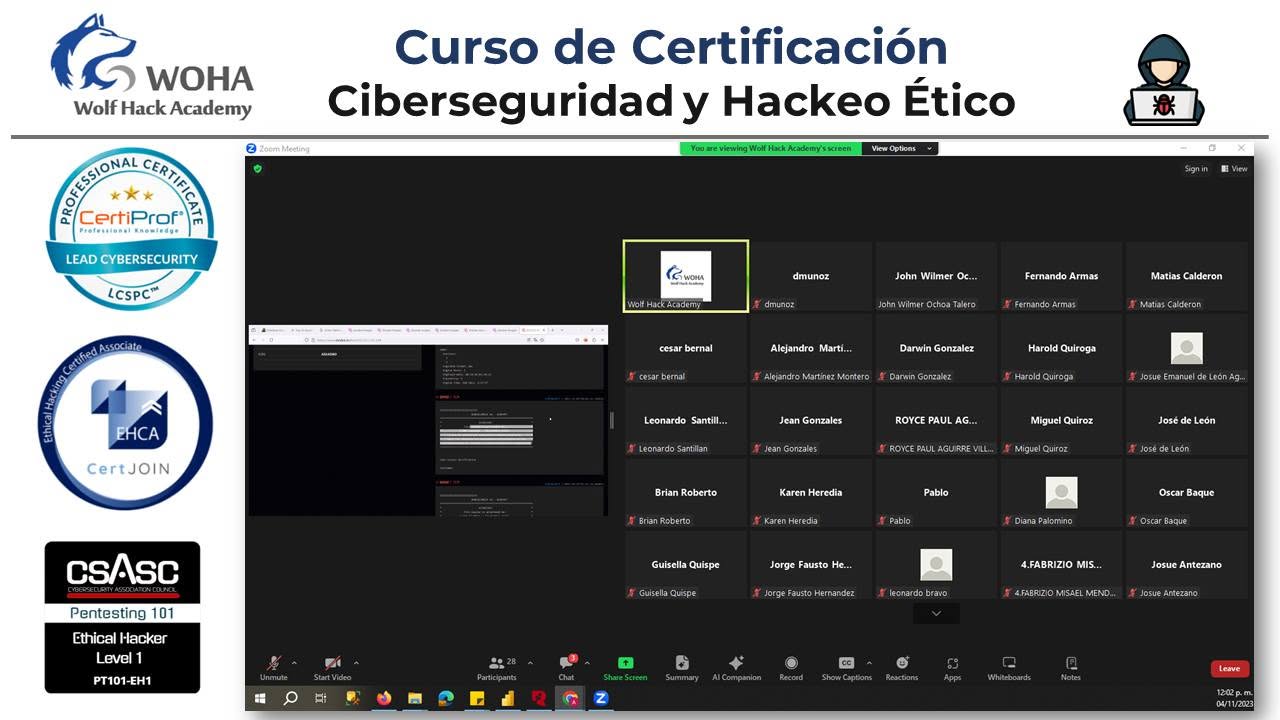This screenshot has height=720, width=1280.
Task: Select Miguel Quiroz participant tile
Action: [1061, 420]
